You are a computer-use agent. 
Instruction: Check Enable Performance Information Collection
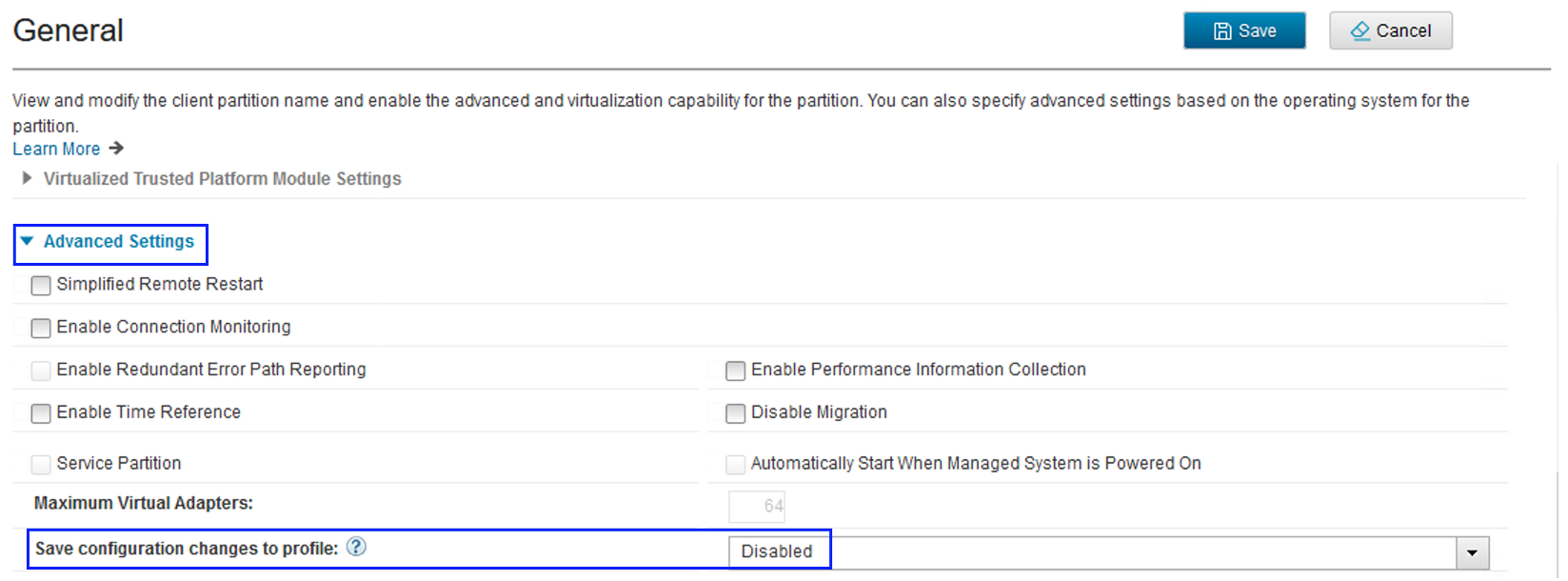coord(735,371)
